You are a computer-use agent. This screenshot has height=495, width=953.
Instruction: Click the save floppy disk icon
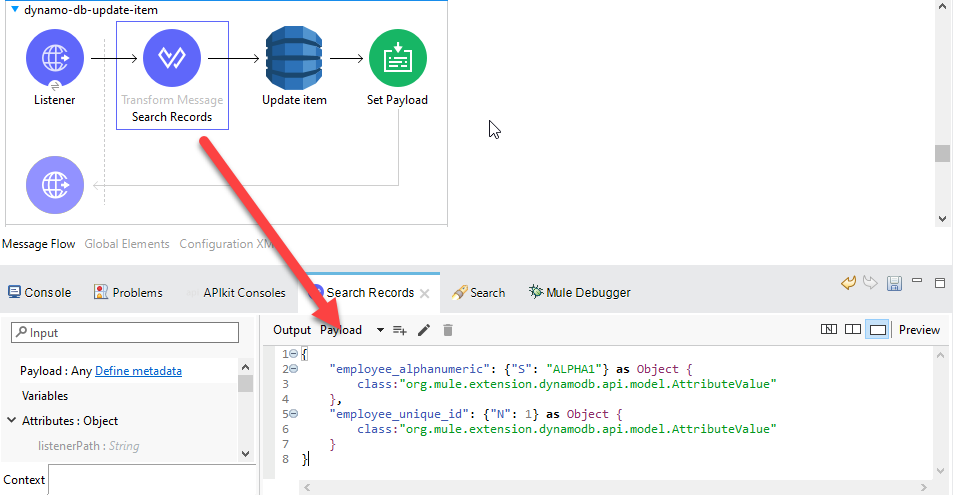tap(895, 284)
